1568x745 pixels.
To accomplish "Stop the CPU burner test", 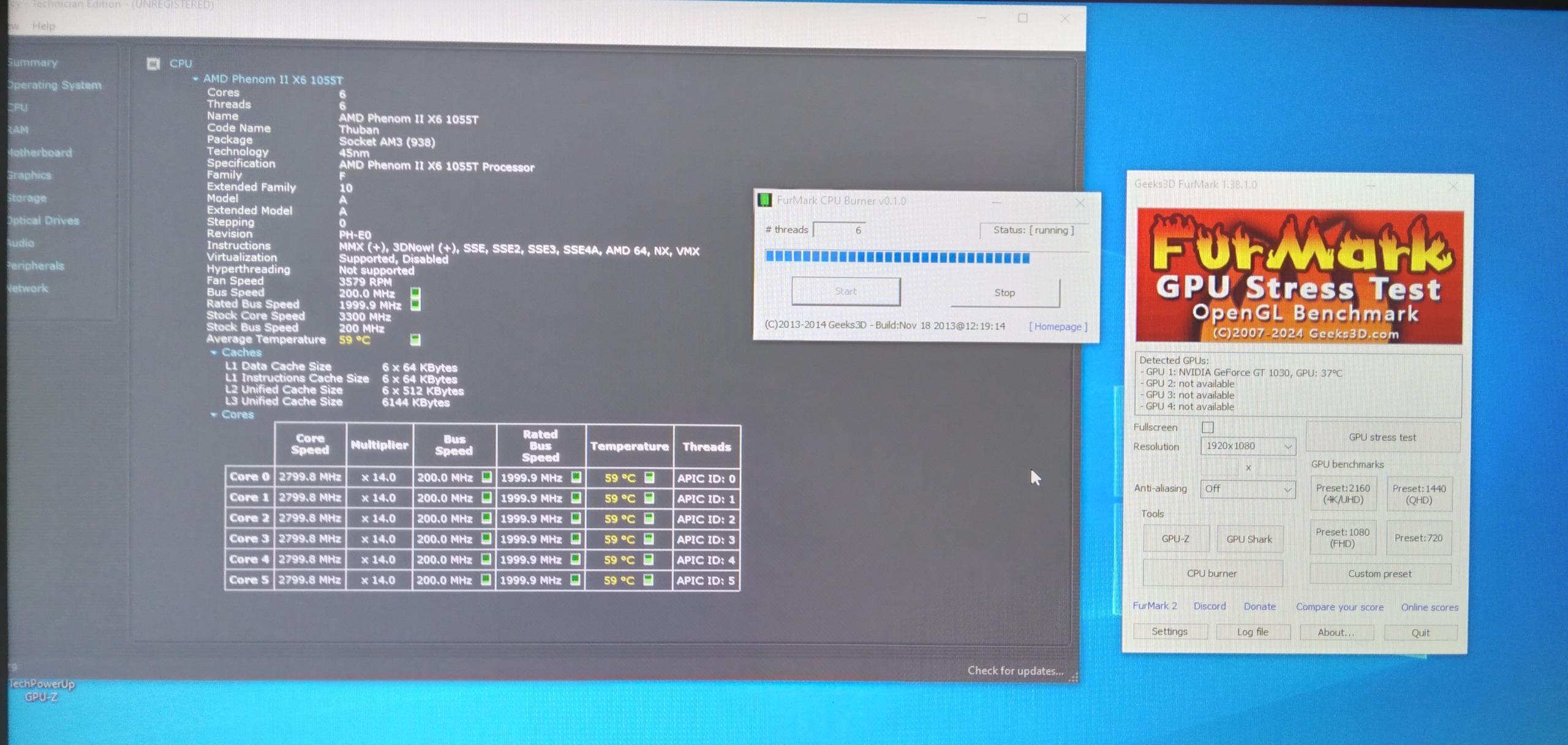I will (1005, 293).
